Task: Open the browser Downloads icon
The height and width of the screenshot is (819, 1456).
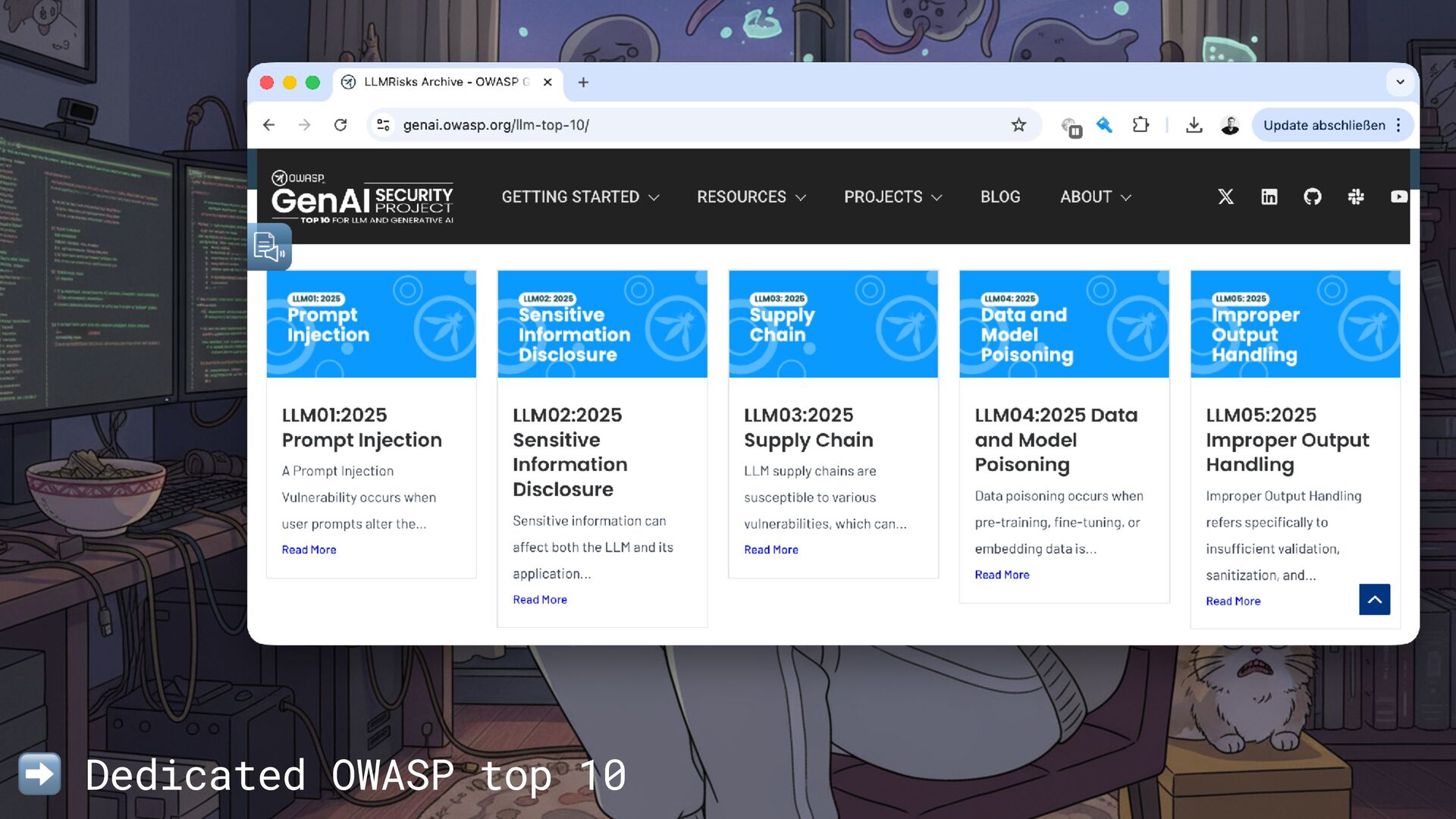Action: 1194,125
